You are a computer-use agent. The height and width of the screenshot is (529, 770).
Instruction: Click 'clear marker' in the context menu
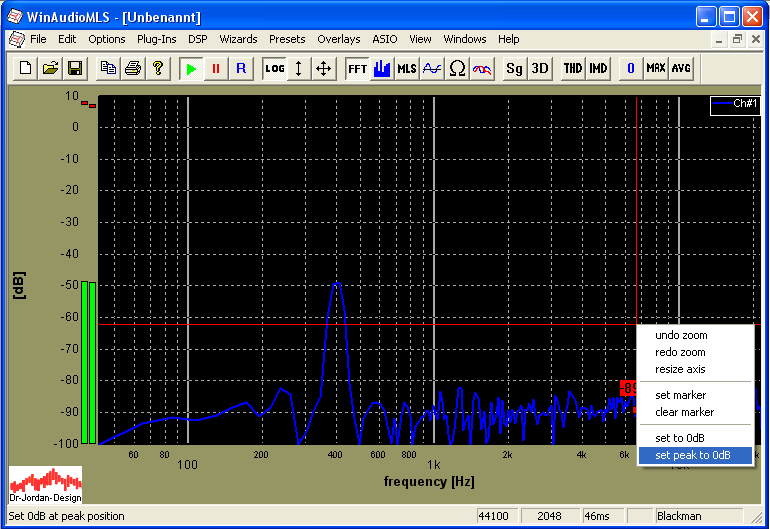click(x=684, y=412)
